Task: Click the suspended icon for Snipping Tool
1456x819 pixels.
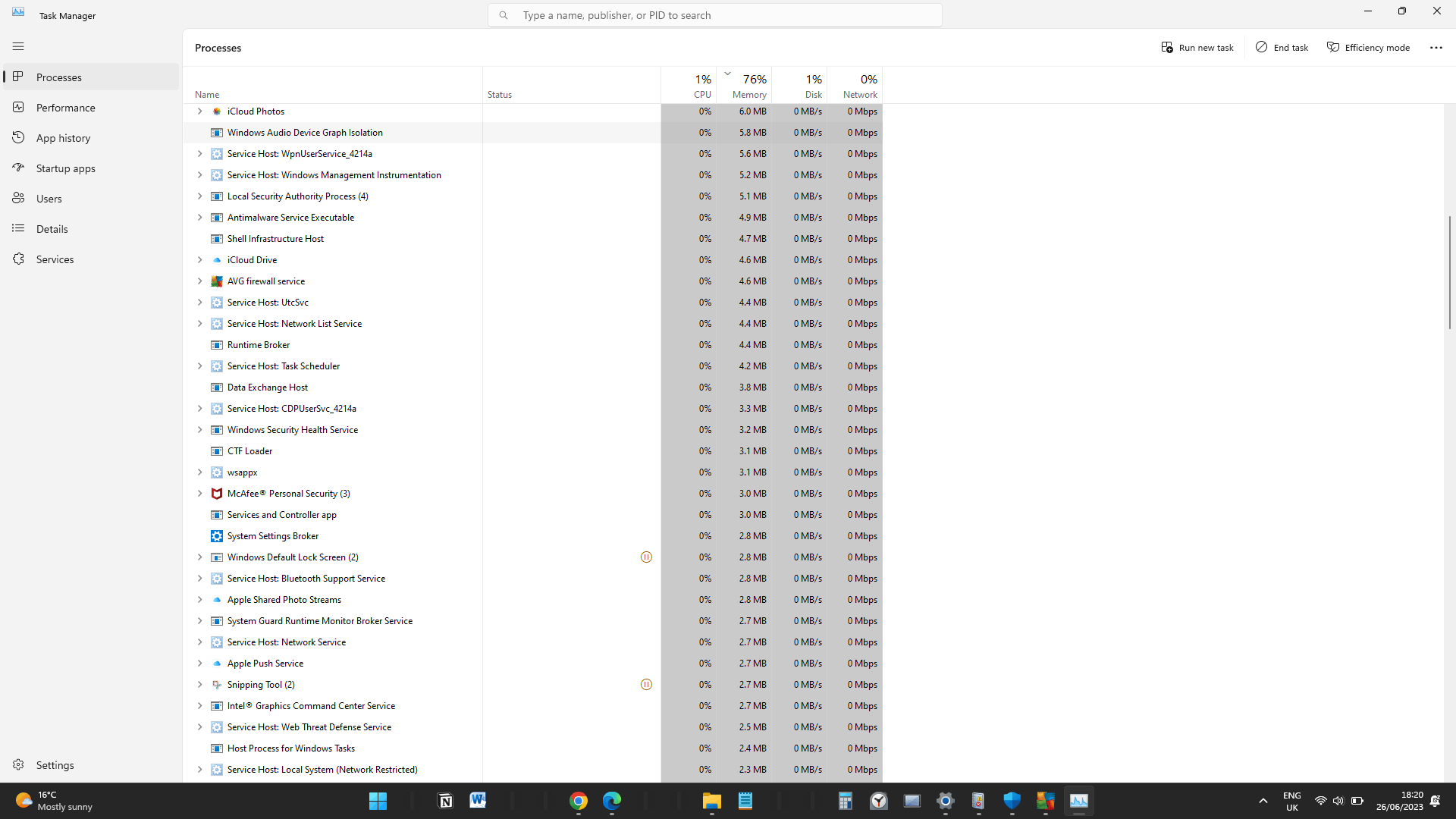Action: 646,684
